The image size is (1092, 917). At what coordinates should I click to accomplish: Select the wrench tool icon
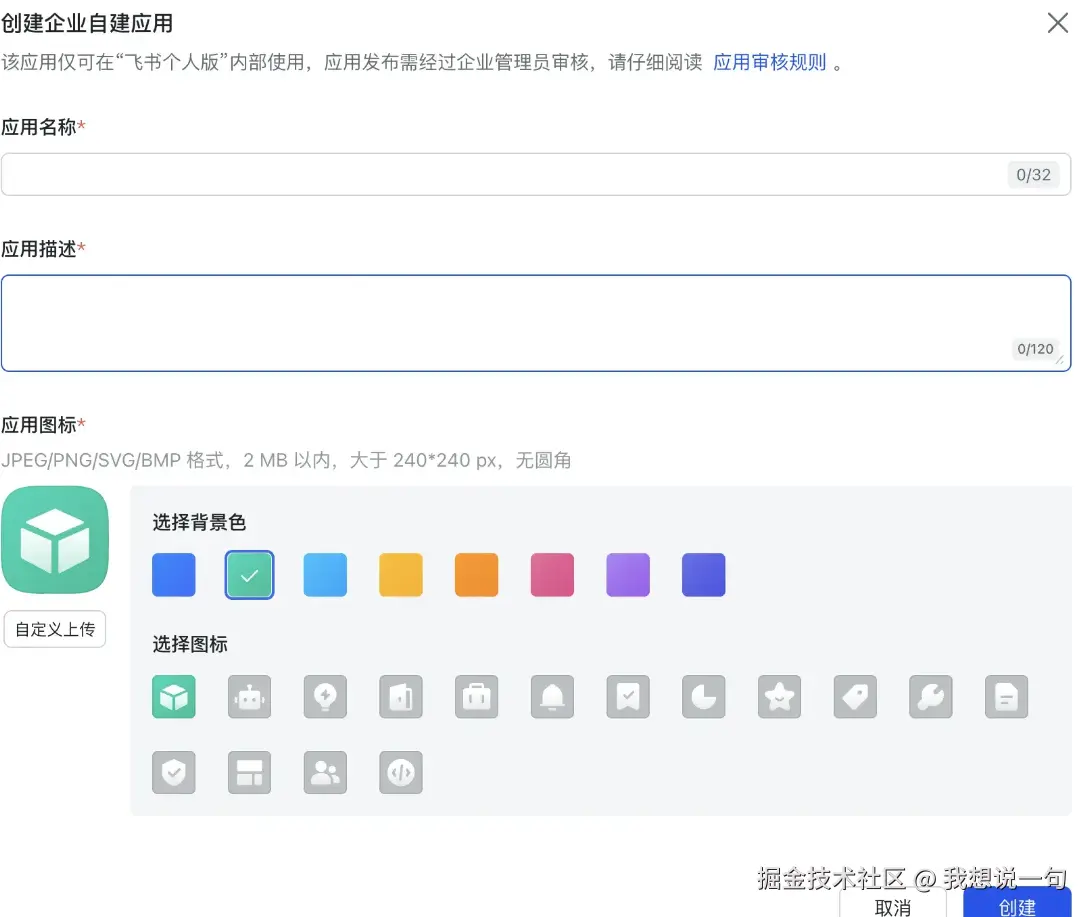tap(930, 696)
